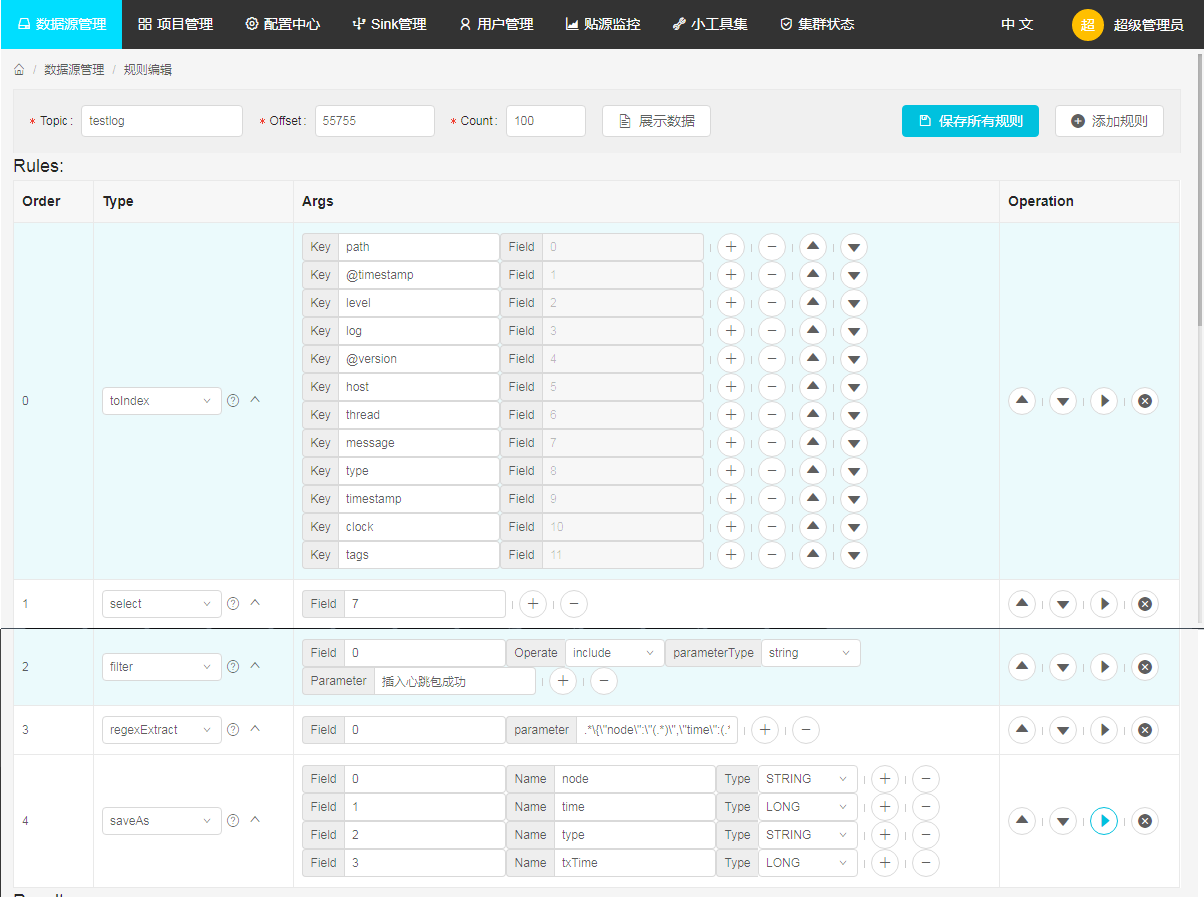Image resolution: width=1204 pixels, height=897 pixels.
Task: Run the select rule with play icon
Action: (1104, 604)
